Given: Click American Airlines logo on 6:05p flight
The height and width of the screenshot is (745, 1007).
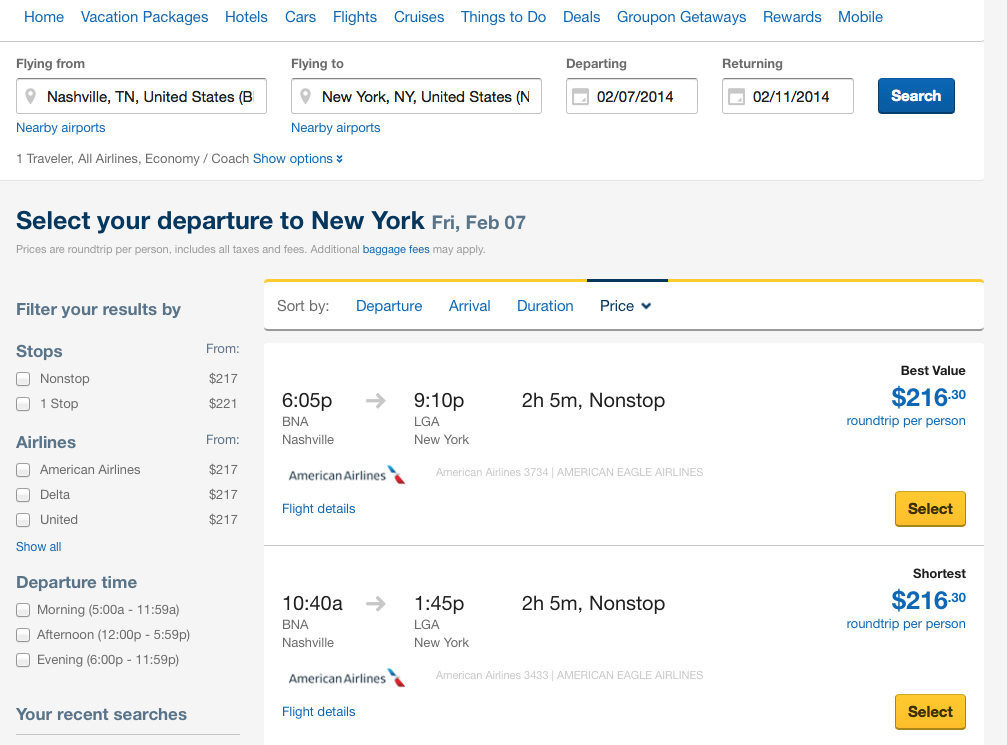Looking at the screenshot, I should tap(346, 475).
